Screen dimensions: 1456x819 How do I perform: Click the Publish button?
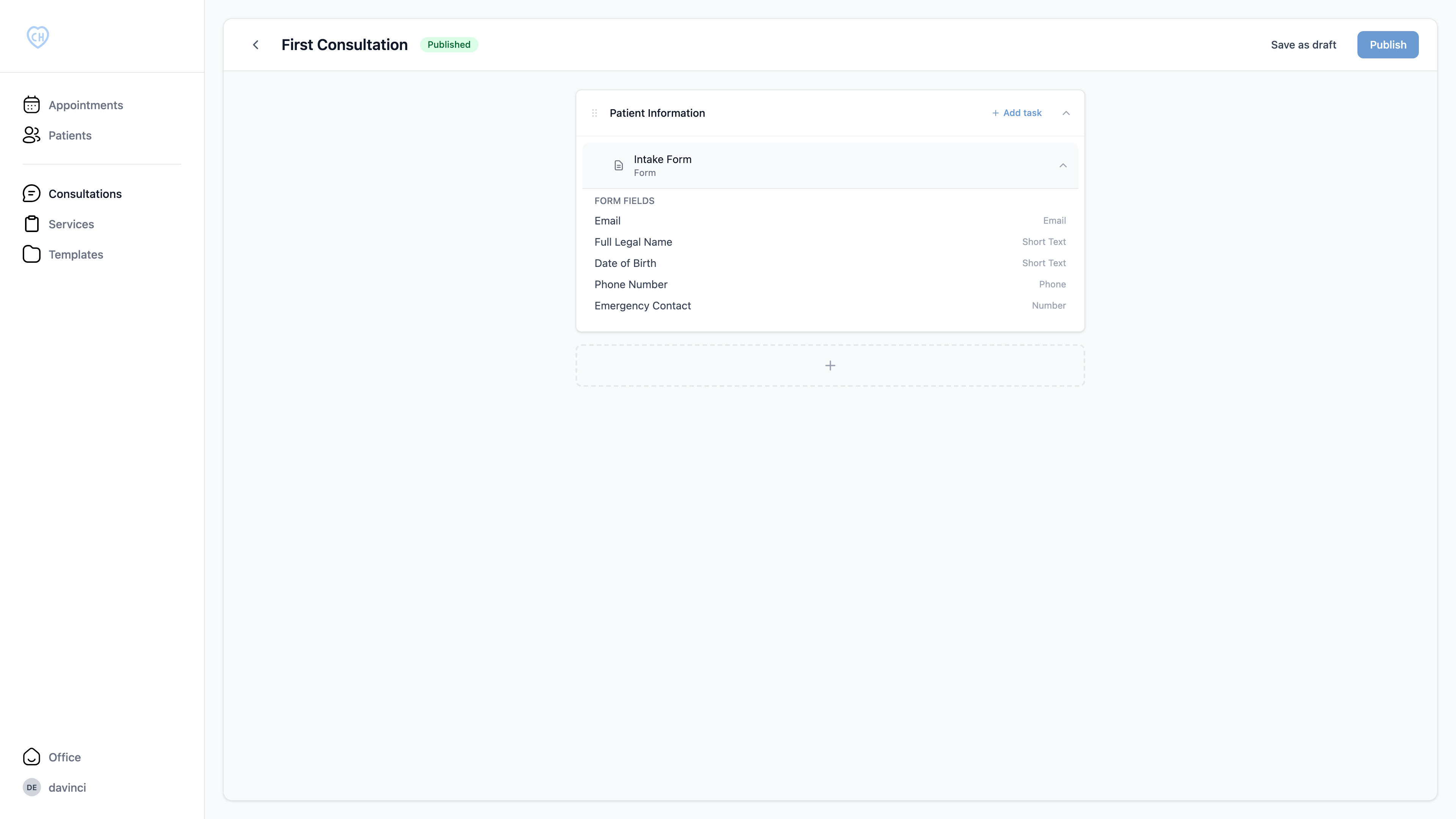click(x=1388, y=45)
